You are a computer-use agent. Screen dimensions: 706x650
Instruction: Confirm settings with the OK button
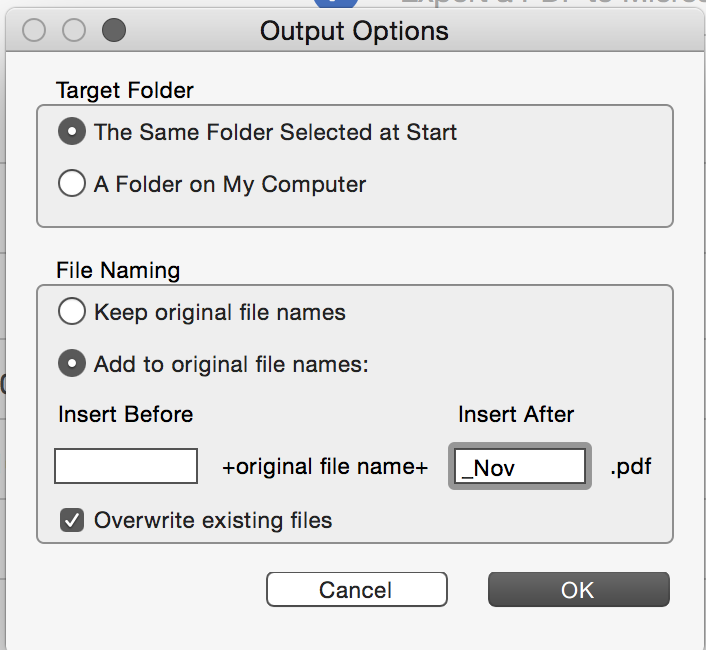[579, 590]
